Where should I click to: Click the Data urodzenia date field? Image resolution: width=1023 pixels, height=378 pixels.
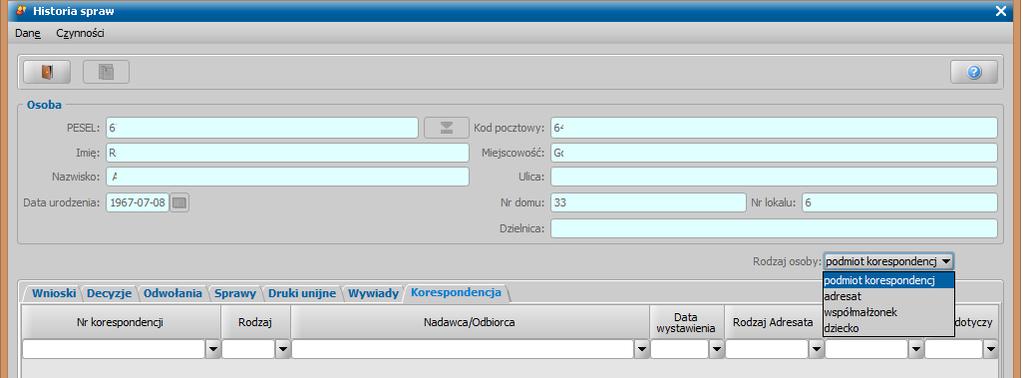coord(138,203)
